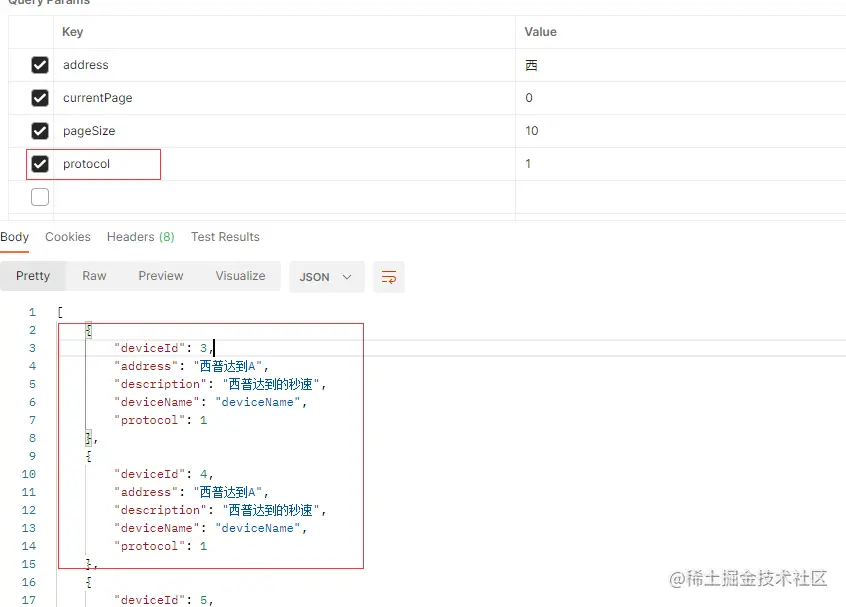Click the opening bracket on line 1
846x607 pixels.
coord(60,312)
